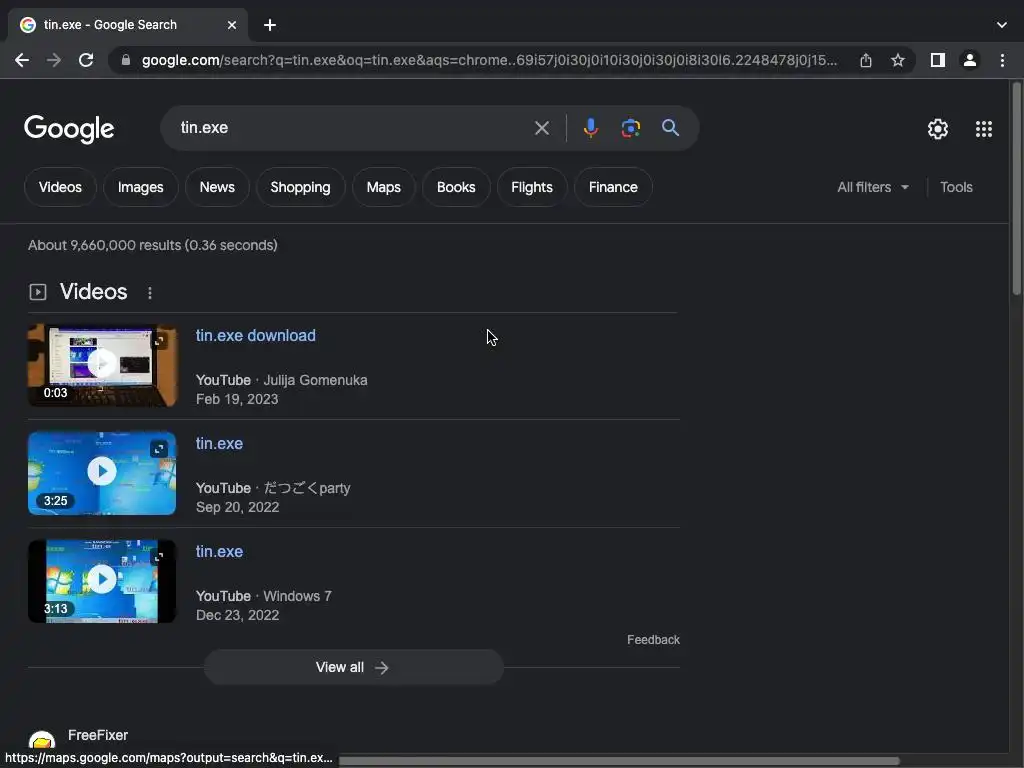Expand preview on 3:25 video thumbnail

pos(159,449)
